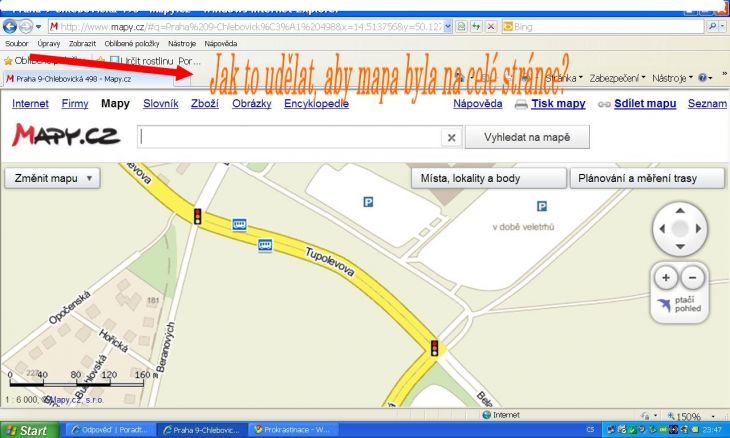Open the Zobrazit menu
The image size is (730, 438).
[x=82, y=43]
